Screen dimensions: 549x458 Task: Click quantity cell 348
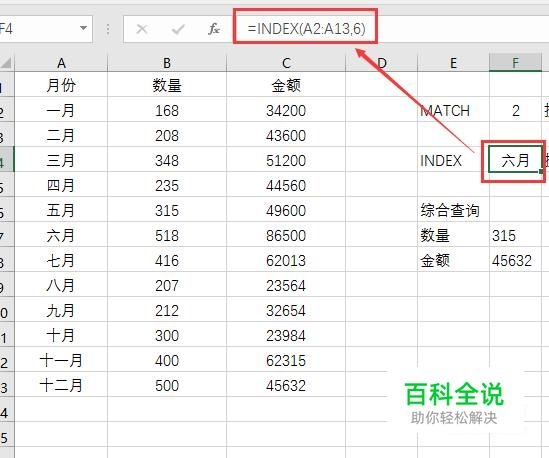coord(167,160)
